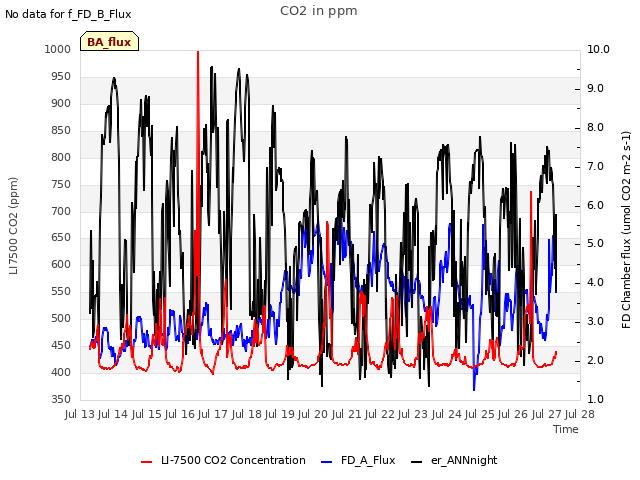Click the 350 left axis label
640x480 pixels.
click(61, 399)
